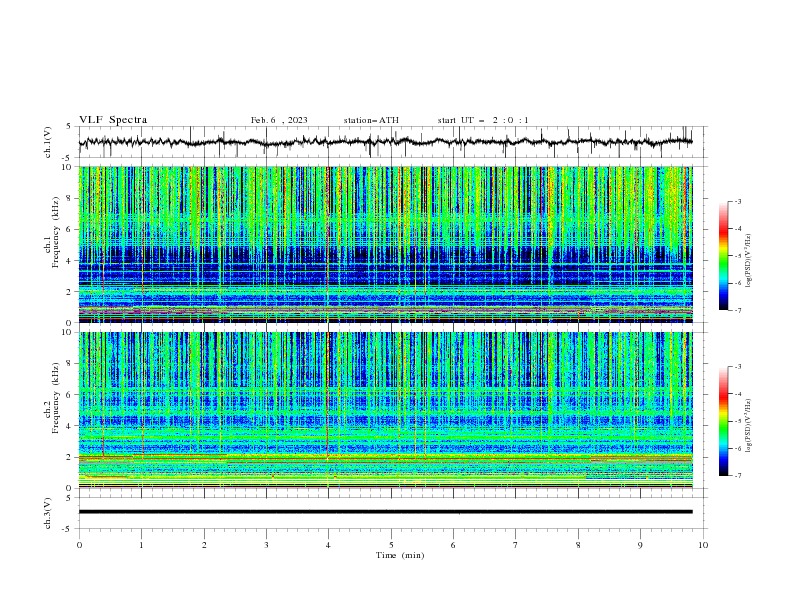The image size is (792, 612).
Task: Click the ch.2 panel color scale bar
Action: click(723, 421)
